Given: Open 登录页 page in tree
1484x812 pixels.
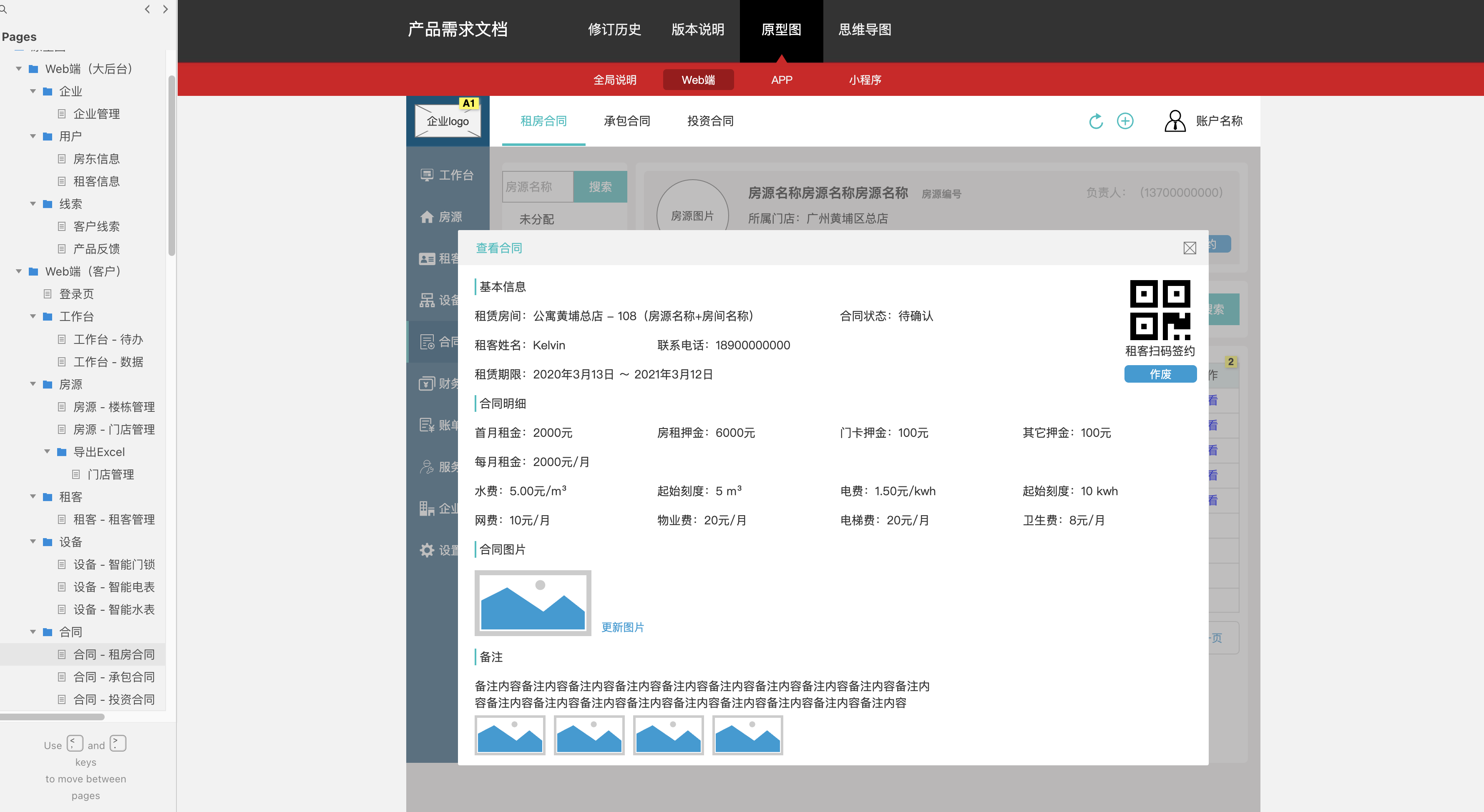Looking at the screenshot, I should [76, 294].
